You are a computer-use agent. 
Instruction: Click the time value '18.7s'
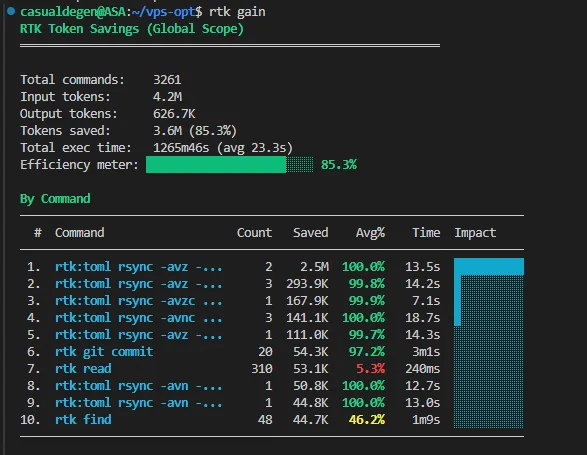tap(422, 318)
